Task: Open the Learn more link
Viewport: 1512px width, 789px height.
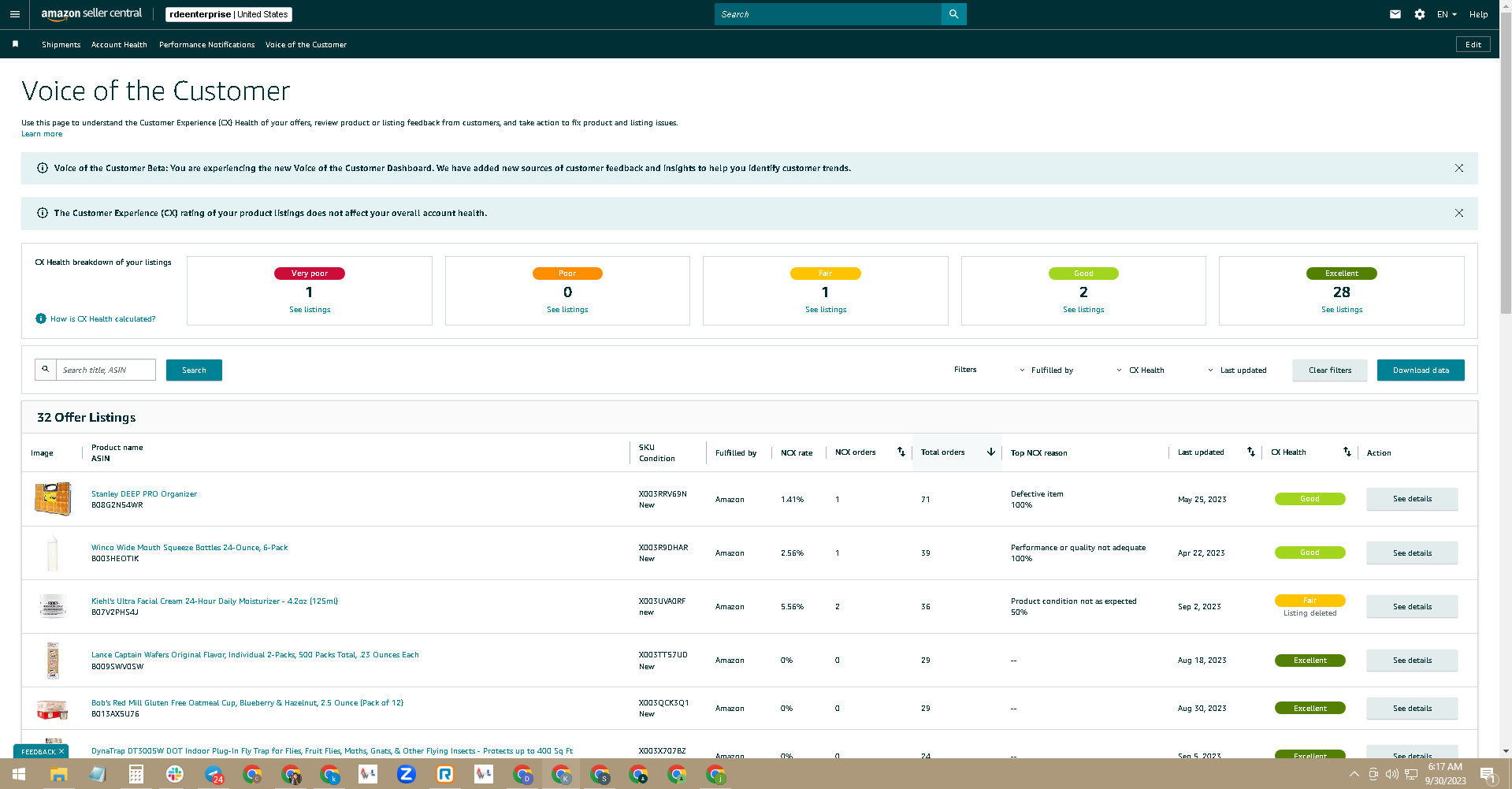Action: [x=42, y=134]
